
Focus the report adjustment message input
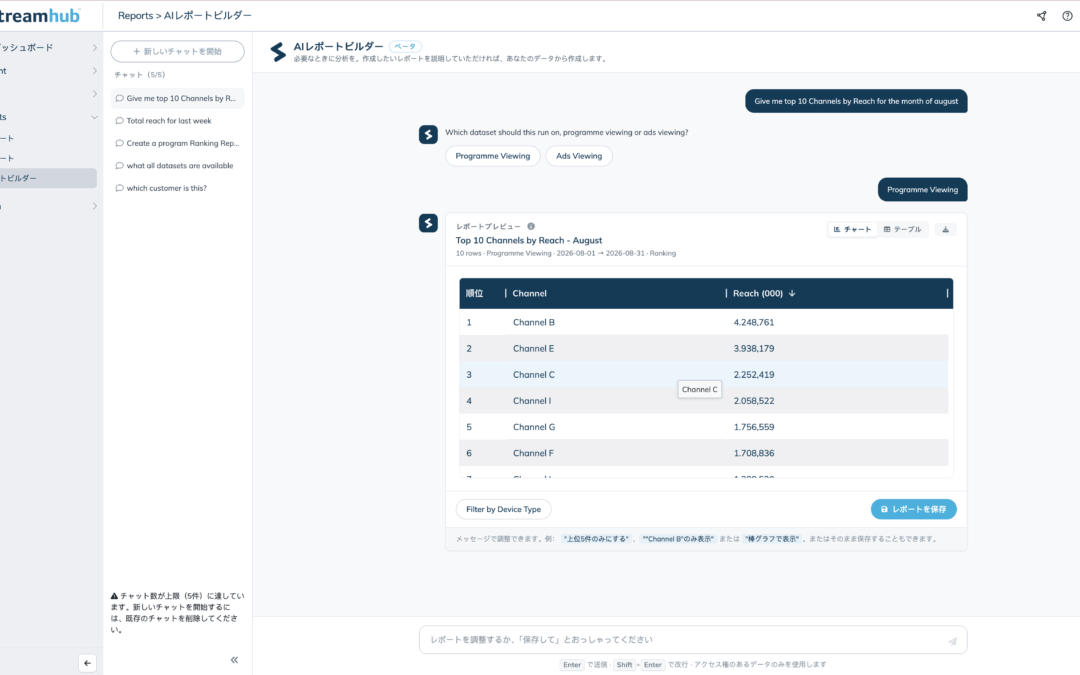pyautogui.click(x=693, y=641)
